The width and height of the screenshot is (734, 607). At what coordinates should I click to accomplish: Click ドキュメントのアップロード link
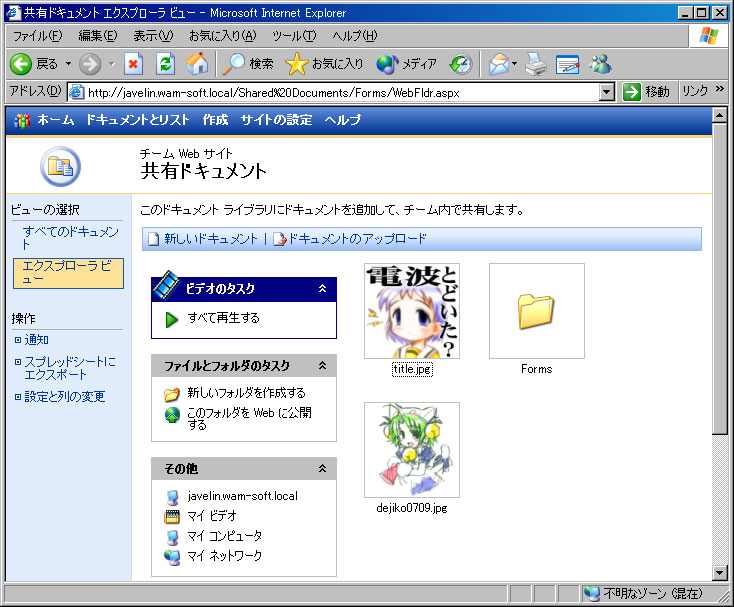(x=357, y=239)
